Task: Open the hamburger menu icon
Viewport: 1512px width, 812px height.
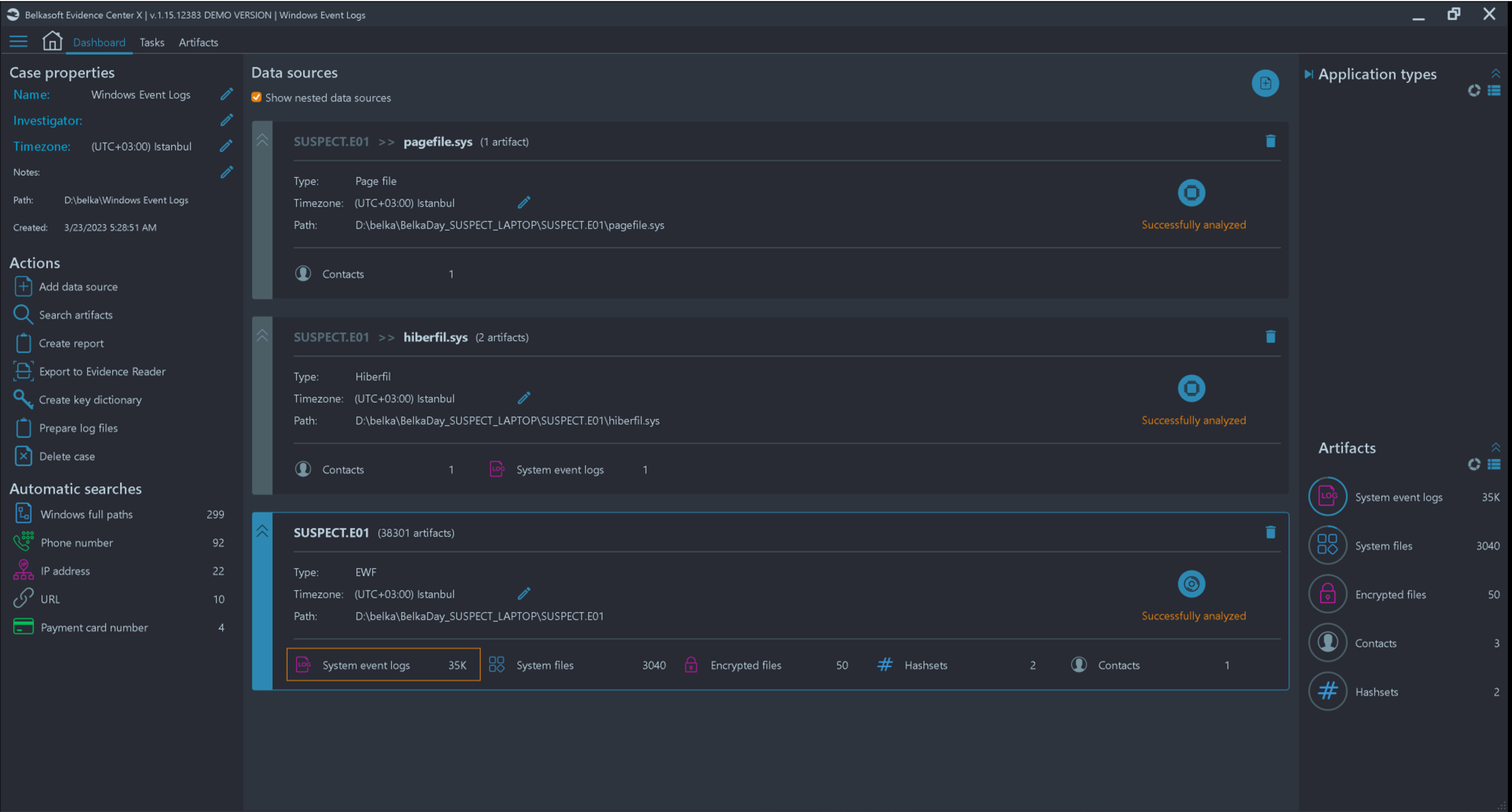Action: tap(18, 41)
